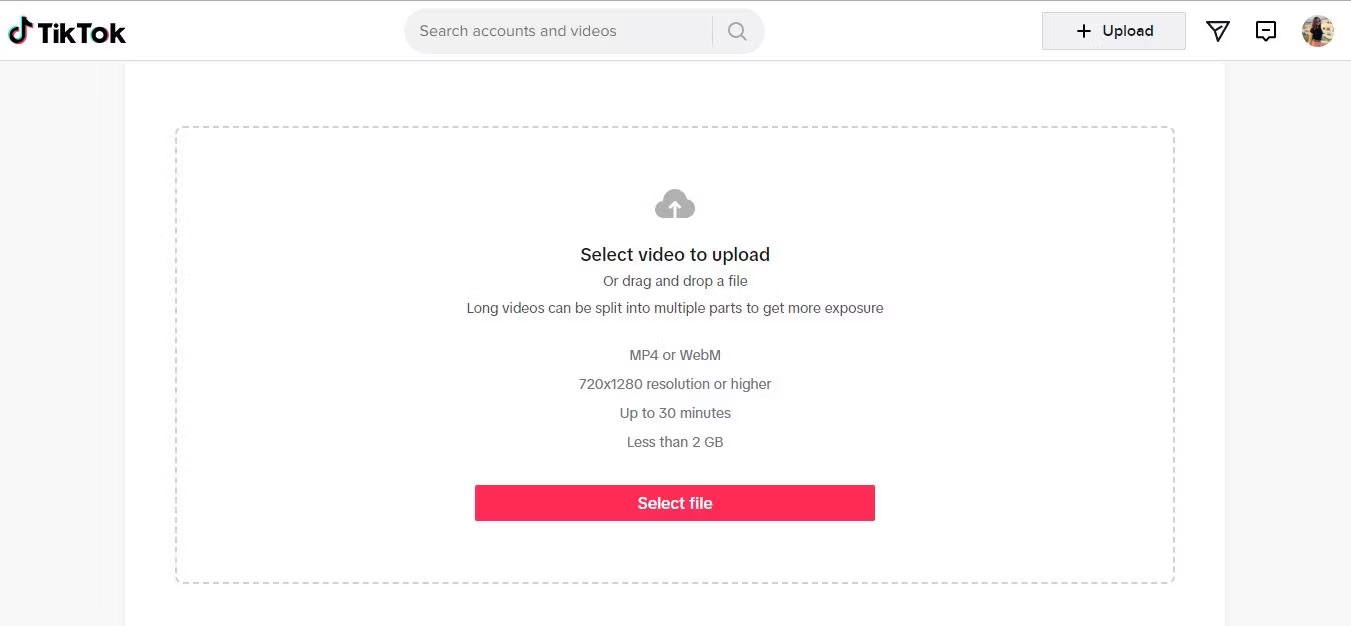Click the TikTok logo to go home

click(x=67, y=31)
